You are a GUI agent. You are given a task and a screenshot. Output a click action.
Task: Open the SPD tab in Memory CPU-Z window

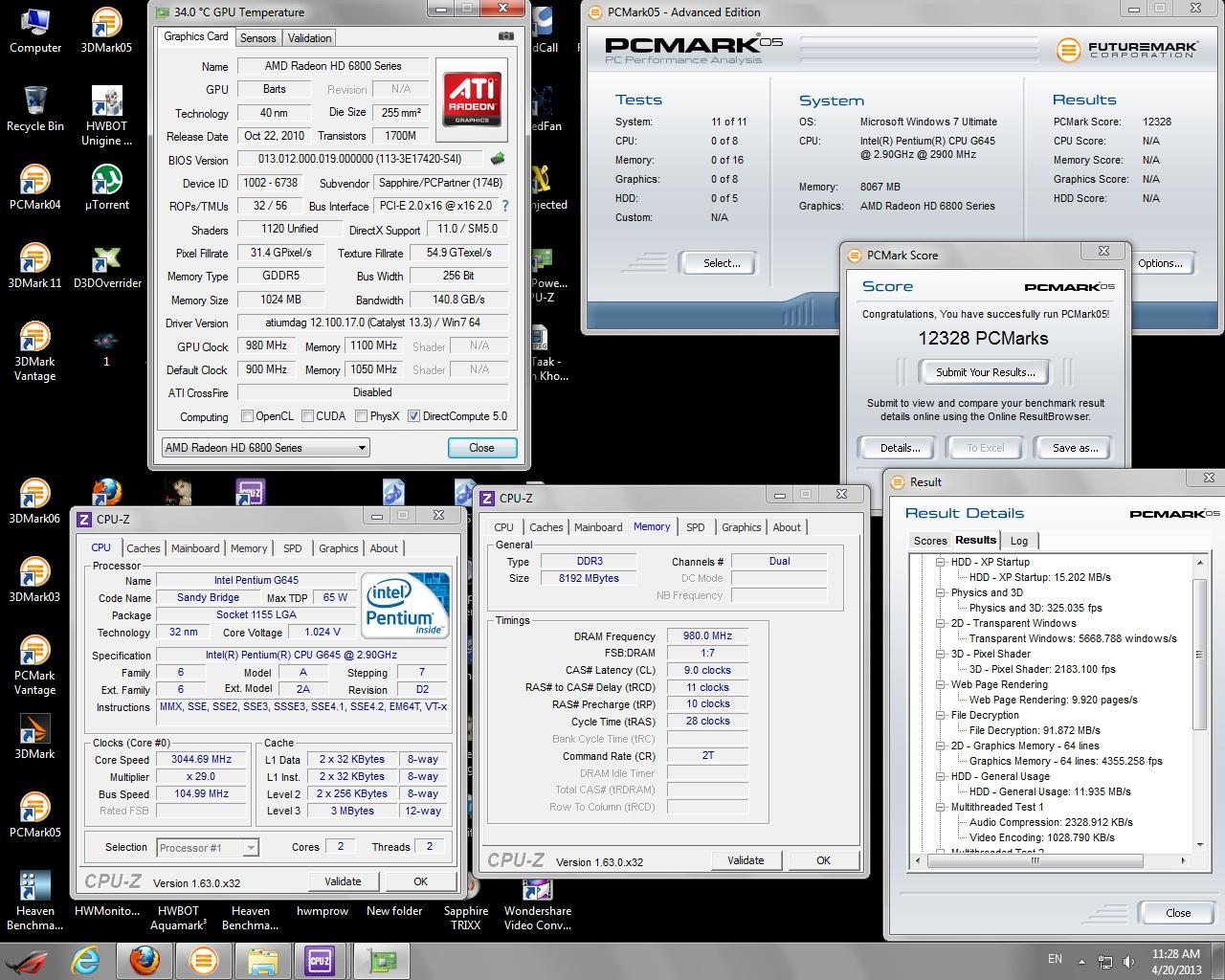(x=696, y=527)
